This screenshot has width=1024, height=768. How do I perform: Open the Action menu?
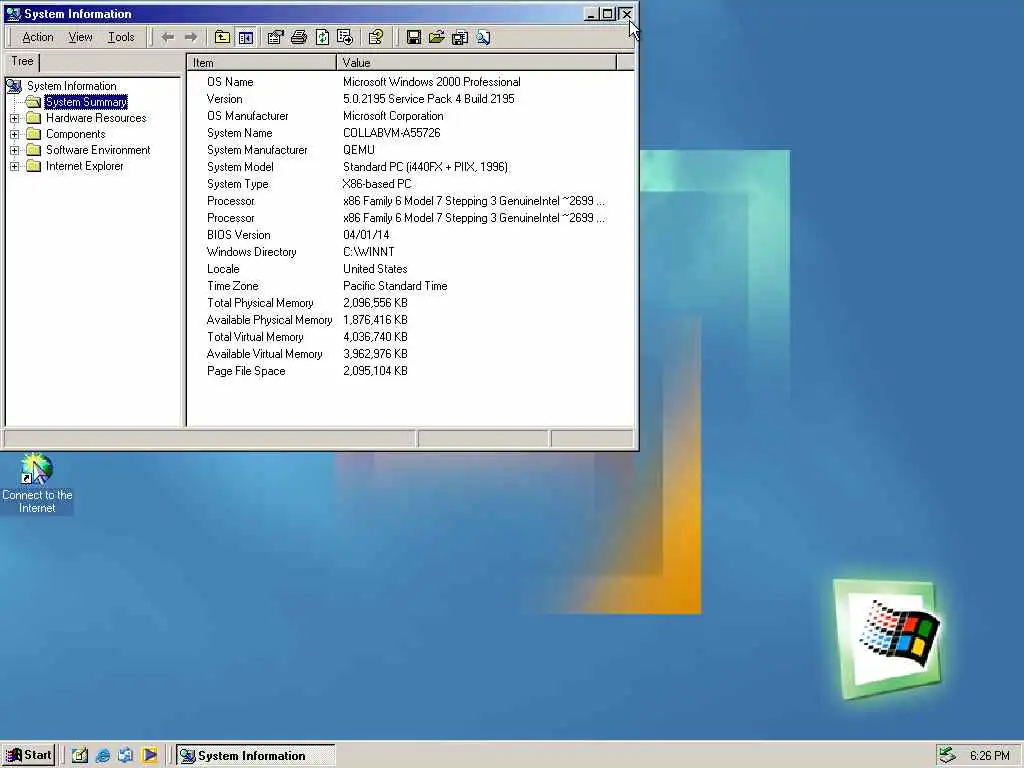click(38, 37)
